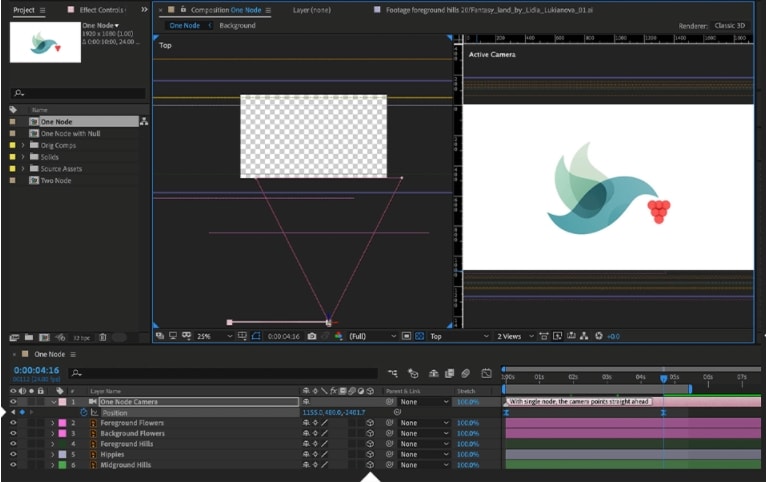Open the 25% magnification dropdown
The width and height of the screenshot is (766, 482).
pos(214,336)
